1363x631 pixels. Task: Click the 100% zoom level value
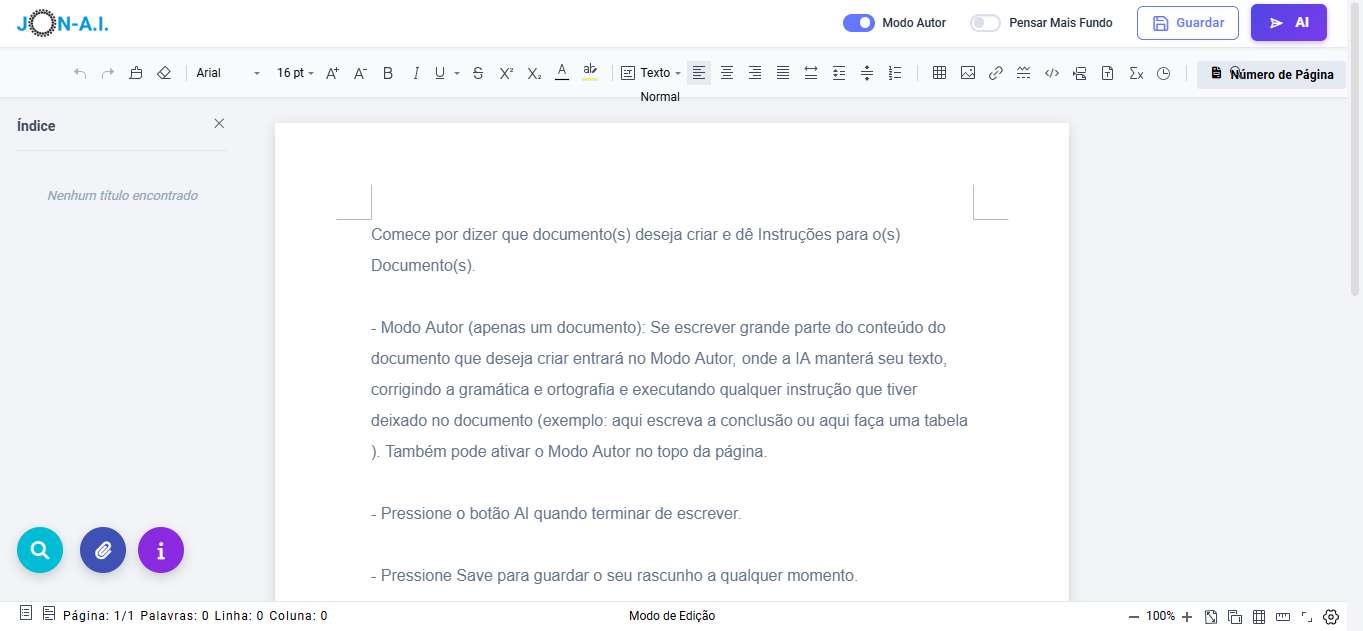click(x=1160, y=616)
